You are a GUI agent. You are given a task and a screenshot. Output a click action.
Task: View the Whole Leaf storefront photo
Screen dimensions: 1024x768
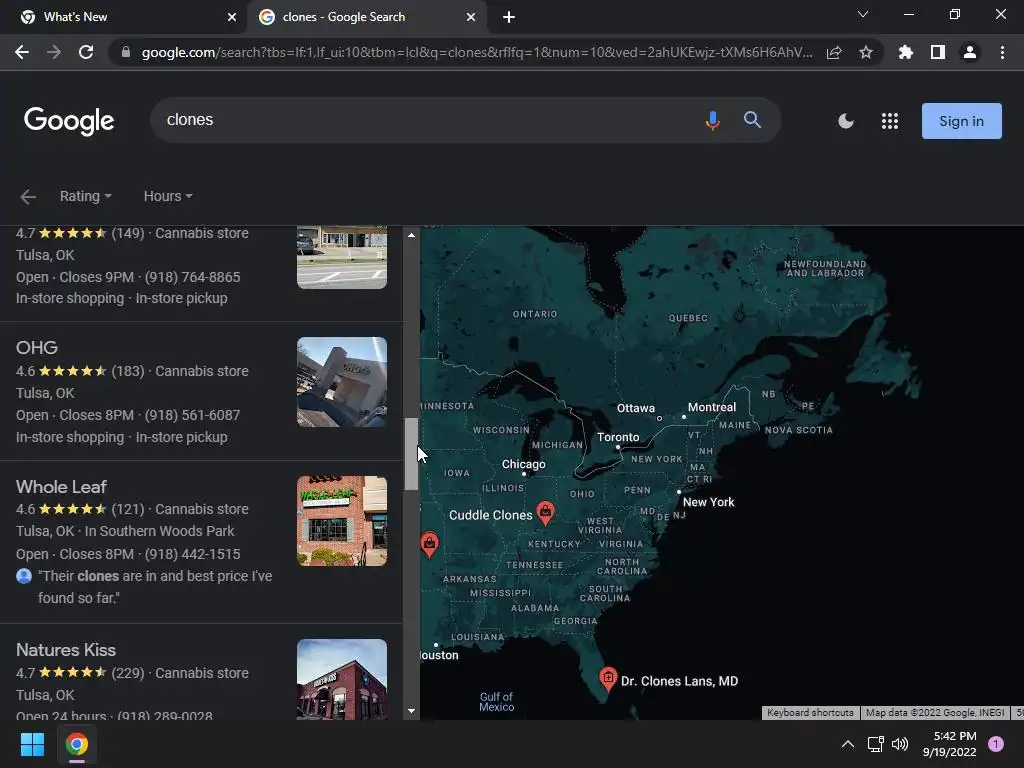tap(342, 521)
